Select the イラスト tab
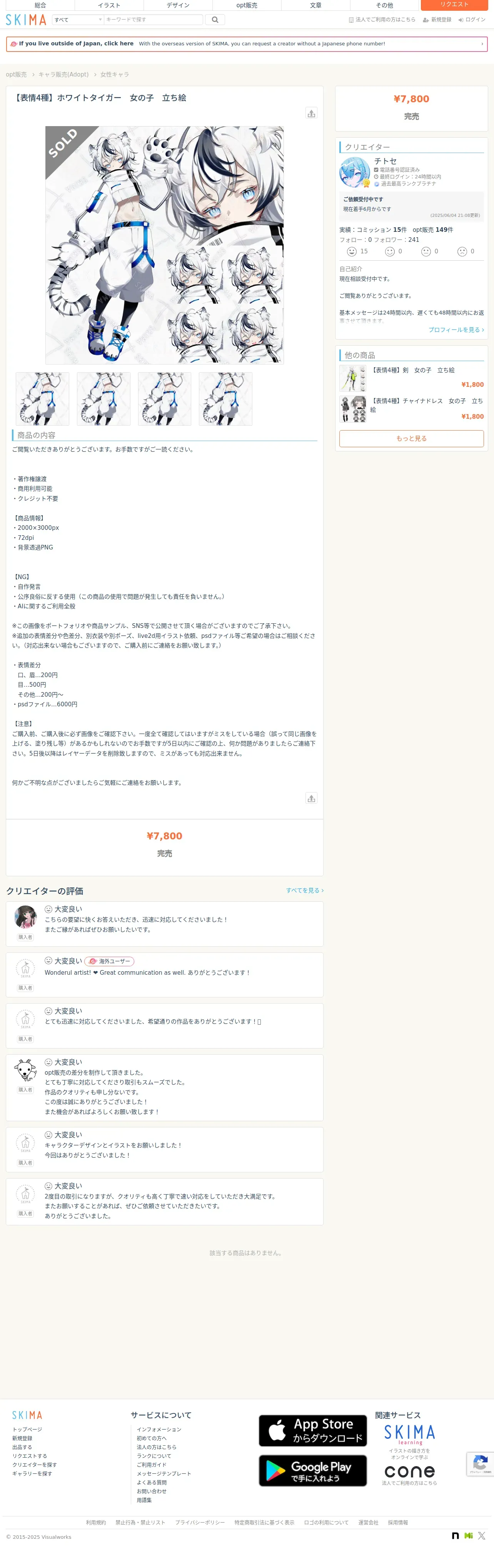 point(109,5)
